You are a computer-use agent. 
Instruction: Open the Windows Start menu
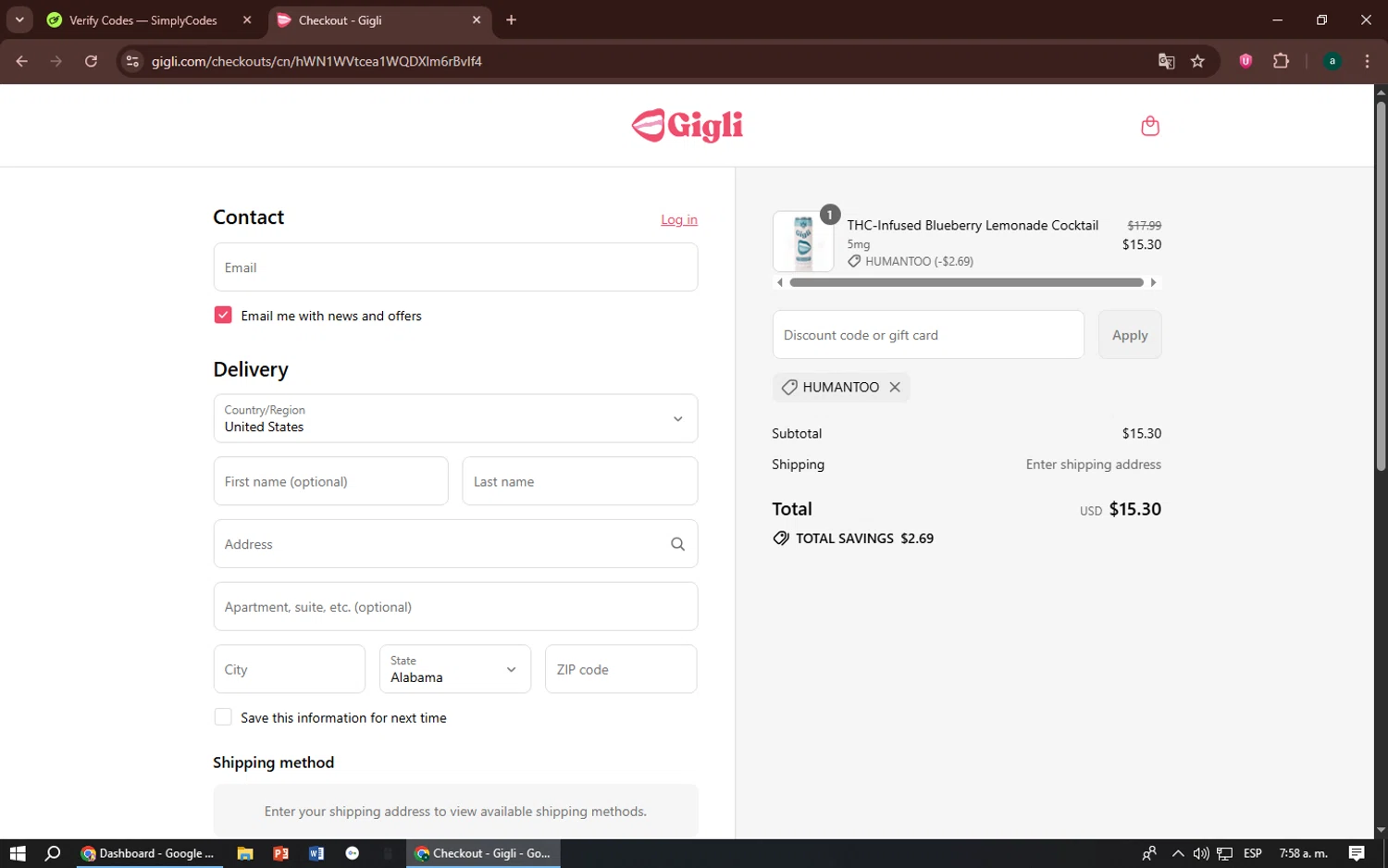(18, 853)
